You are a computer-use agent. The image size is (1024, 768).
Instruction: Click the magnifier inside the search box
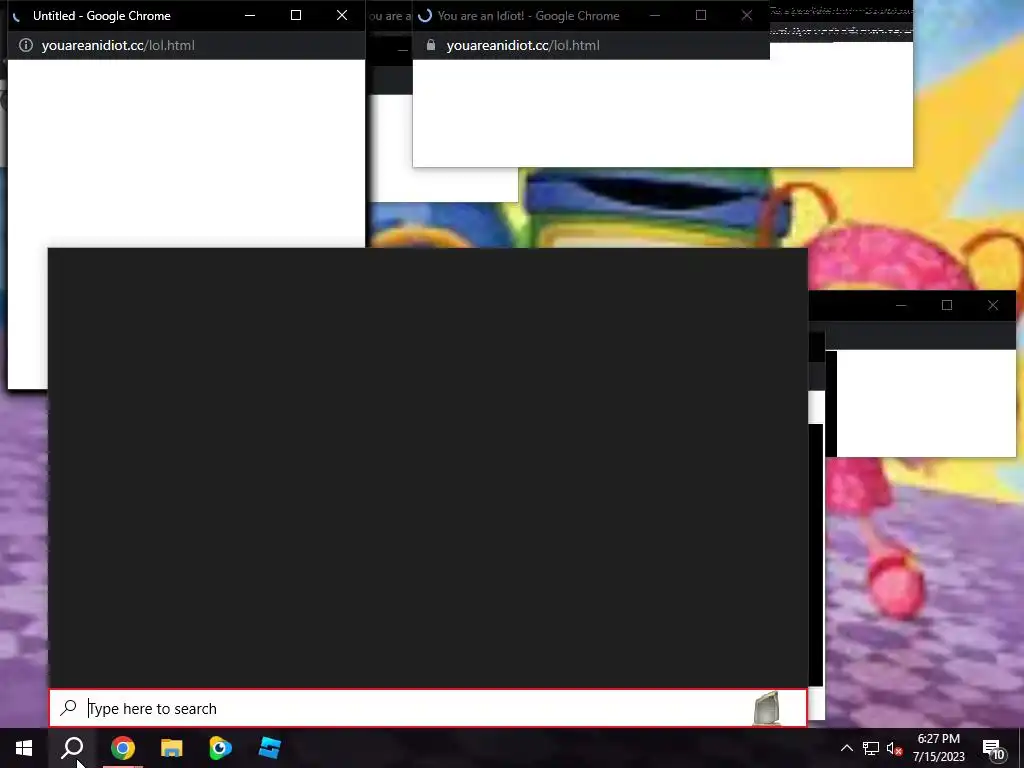coord(68,708)
